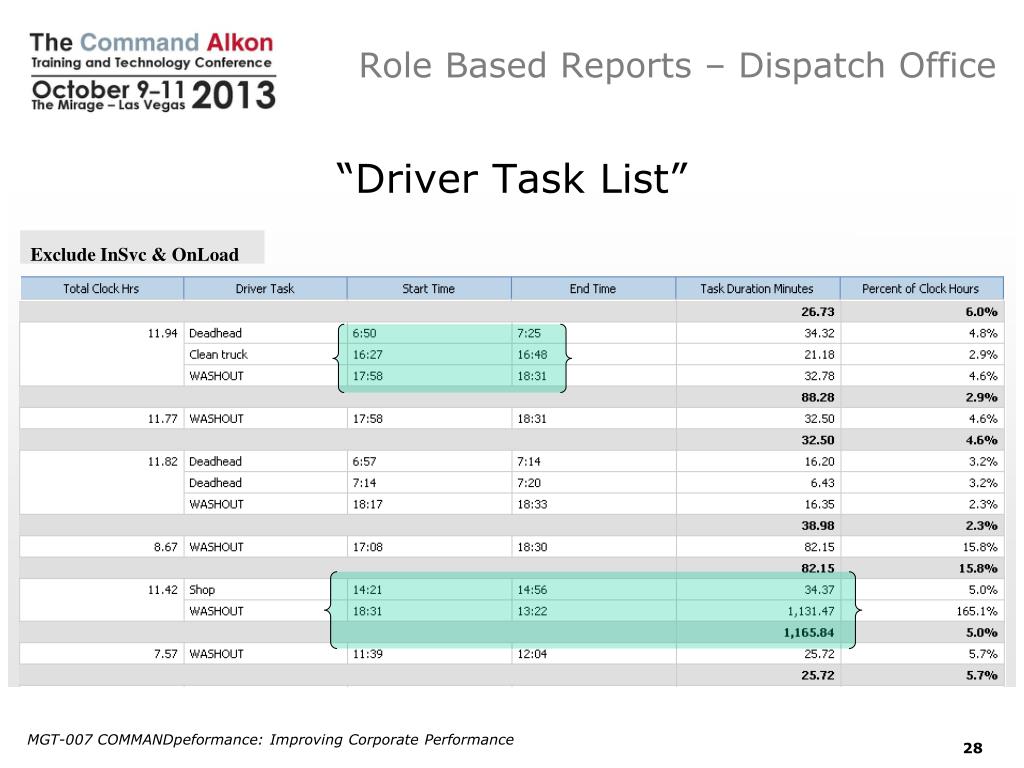1024x768 pixels.
Task: Click total clock hours 11.82
Action: tap(163, 462)
